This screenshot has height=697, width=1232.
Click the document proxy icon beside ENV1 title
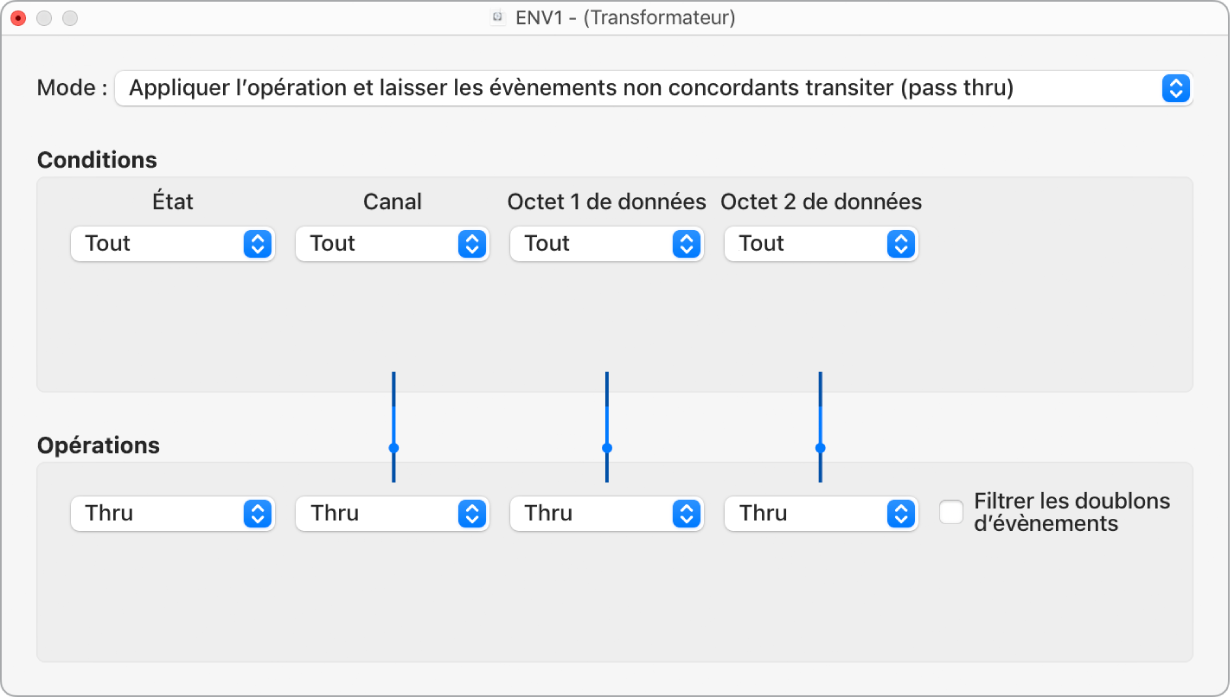pos(498,18)
